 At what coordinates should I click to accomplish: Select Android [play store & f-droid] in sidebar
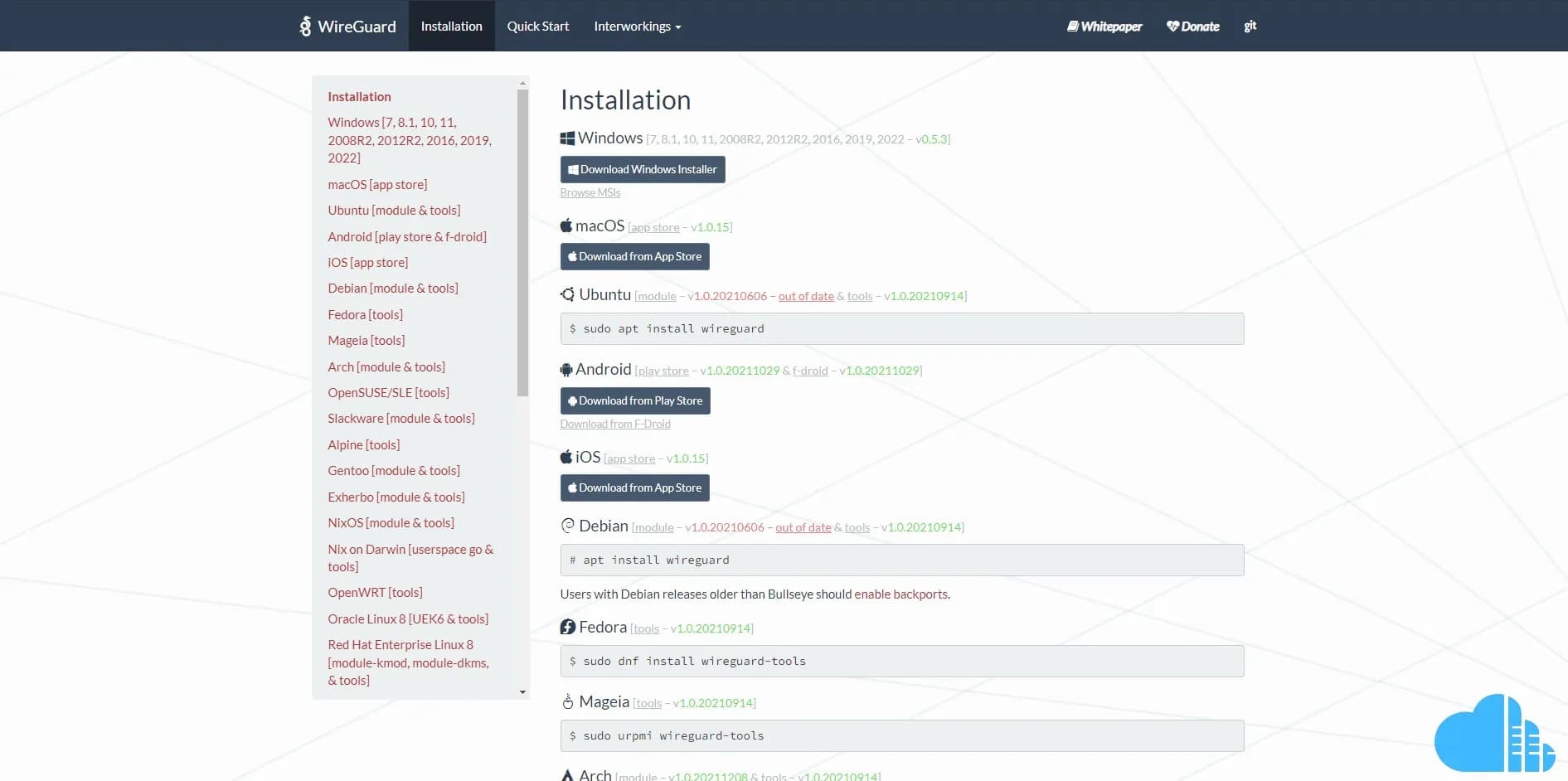tap(407, 236)
